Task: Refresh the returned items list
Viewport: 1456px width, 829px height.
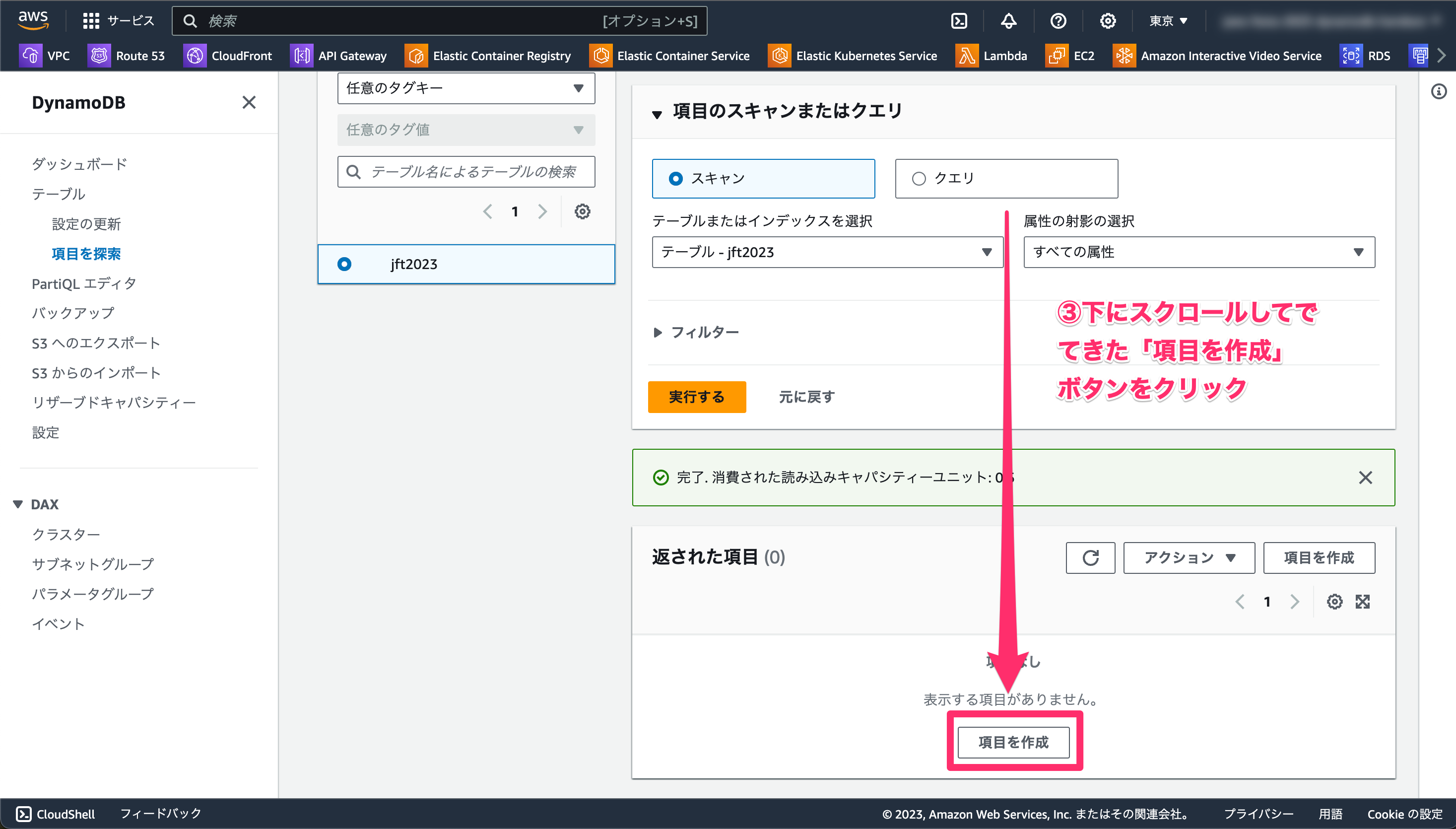Action: (x=1090, y=558)
